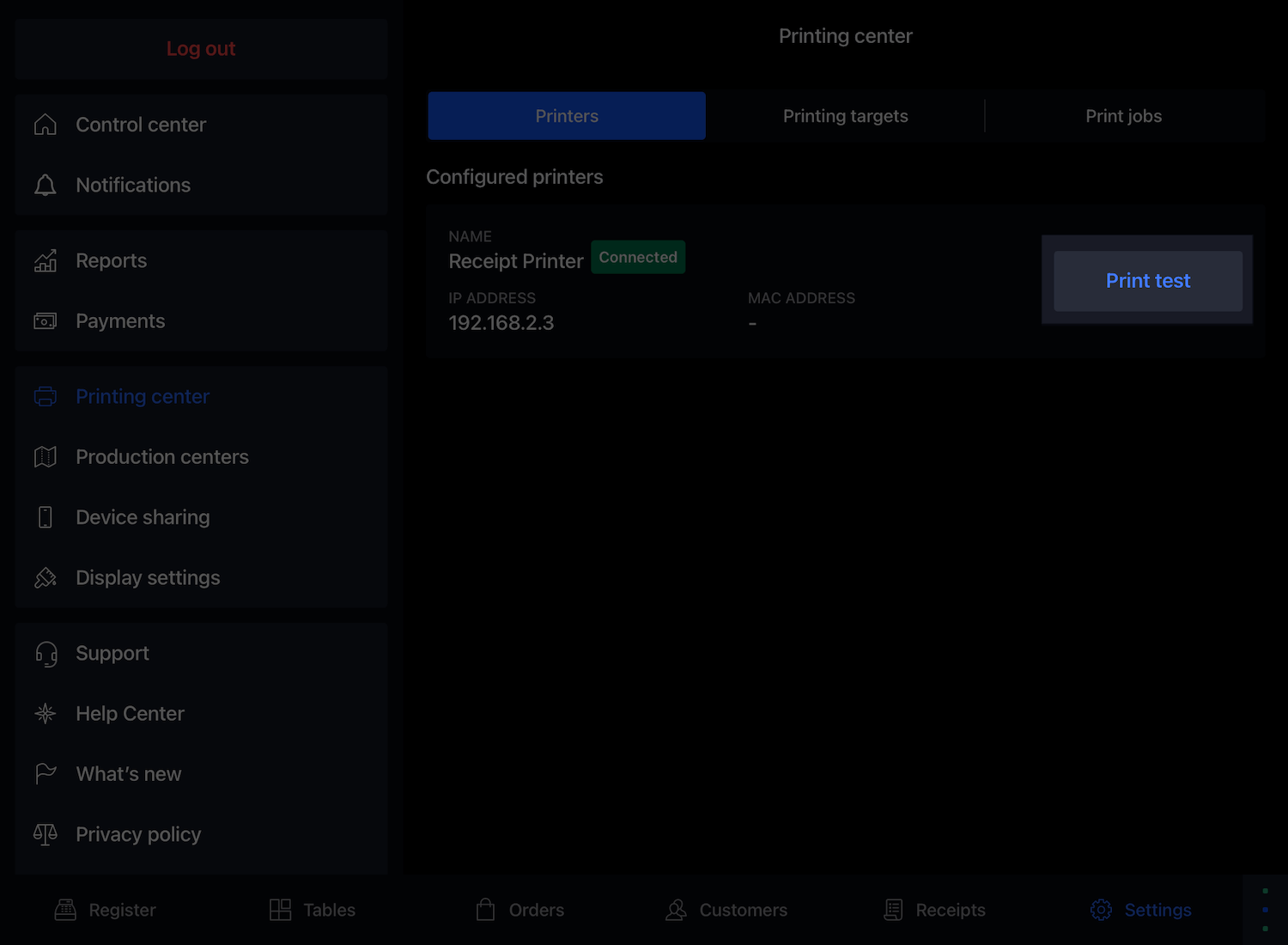Open Reports via the chart icon
This screenshot has width=1288, height=945.
[46, 261]
